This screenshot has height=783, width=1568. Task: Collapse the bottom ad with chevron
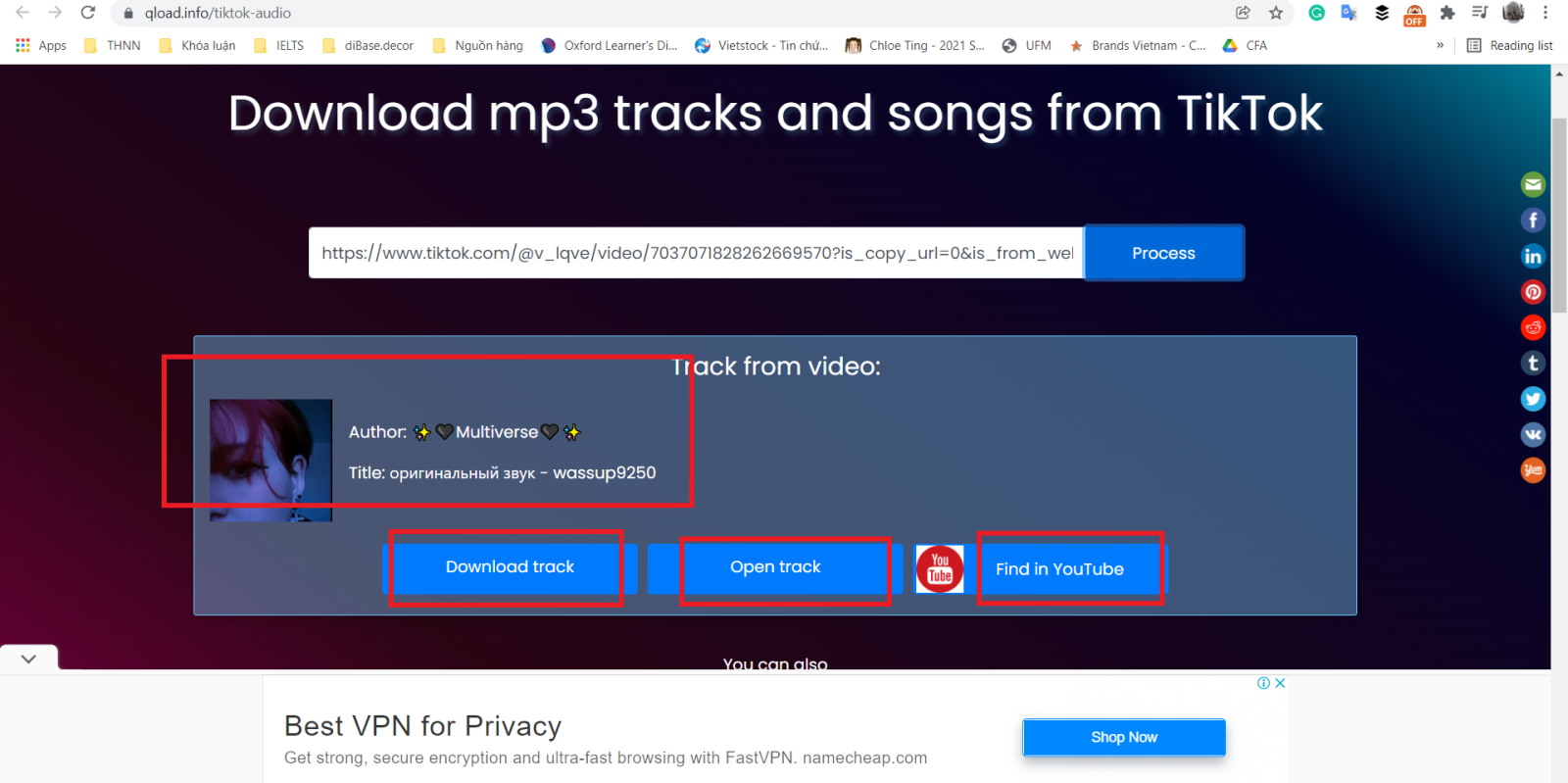click(x=28, y=659)
